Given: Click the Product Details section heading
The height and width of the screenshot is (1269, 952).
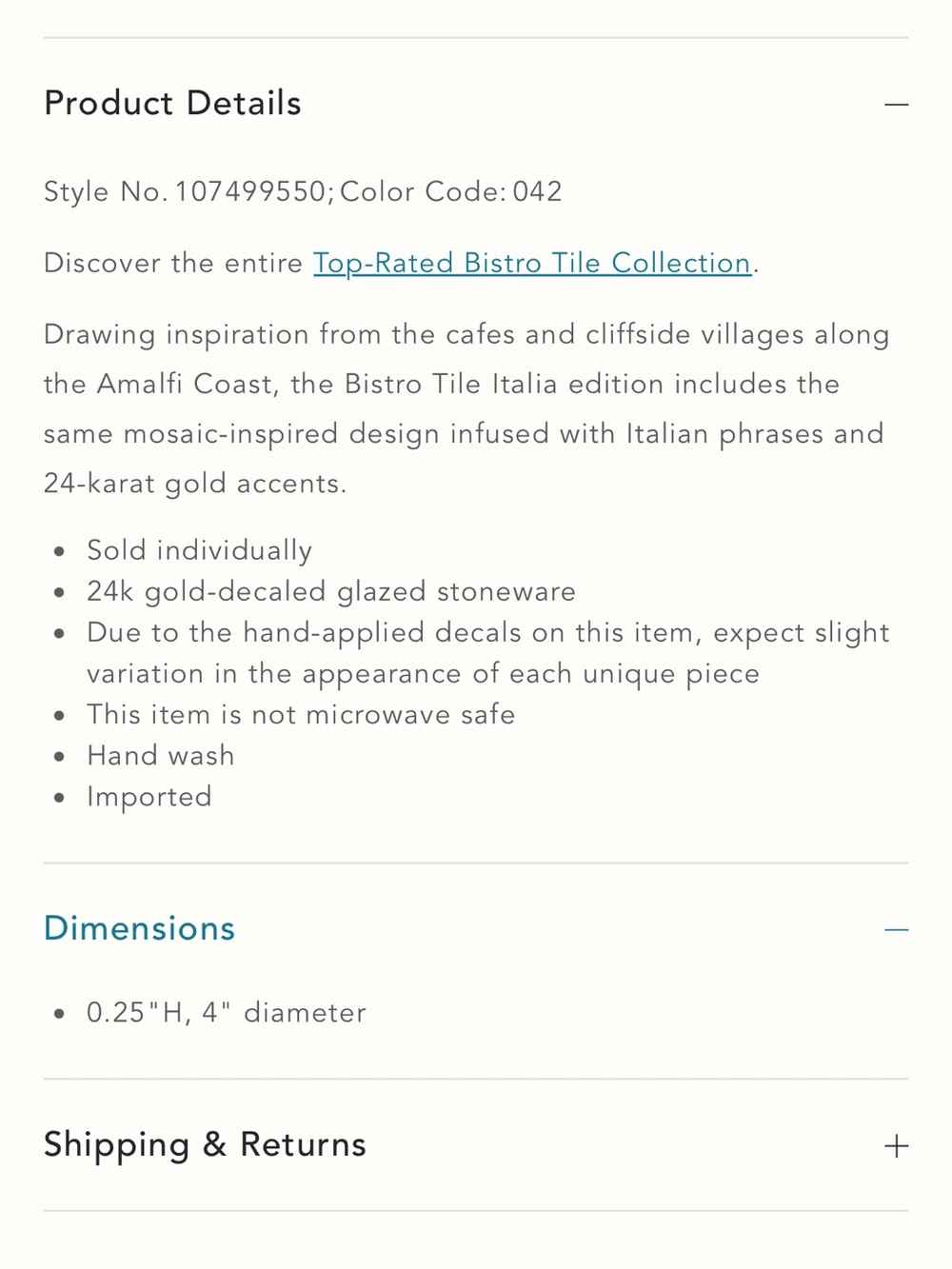Looking at the screenshot, I should (172, 103).
